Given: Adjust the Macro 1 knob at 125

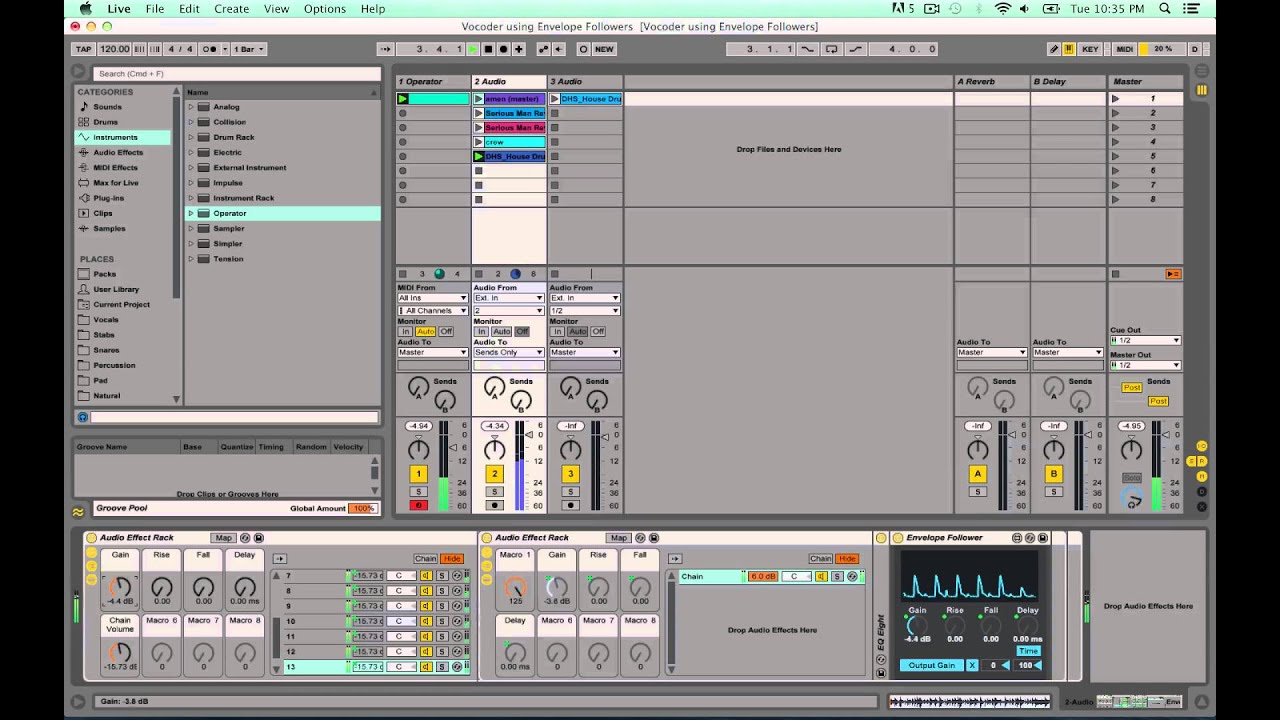Looking at the screenshot, I should pyautogui.click(x=515, y=587).
